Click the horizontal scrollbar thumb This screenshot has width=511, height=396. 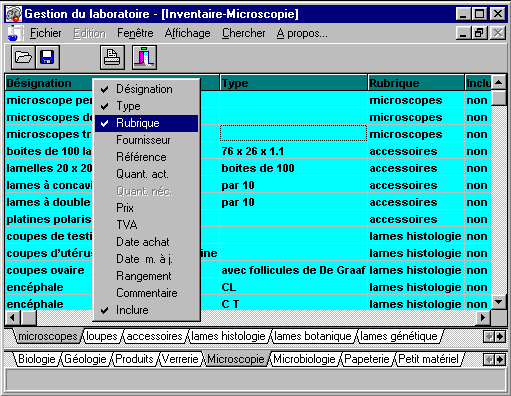(x=29, y=318)
